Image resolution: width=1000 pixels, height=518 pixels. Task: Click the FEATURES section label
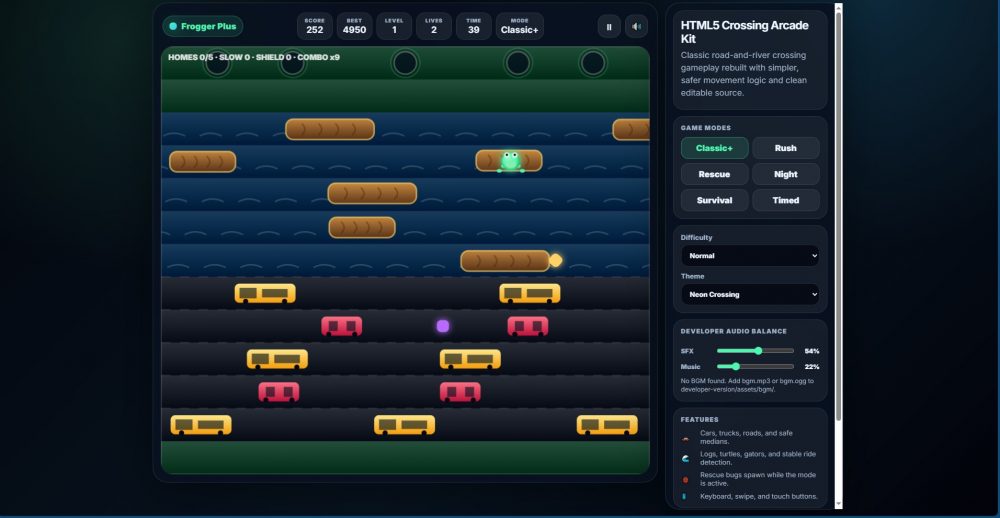click(x=700, y=419)
